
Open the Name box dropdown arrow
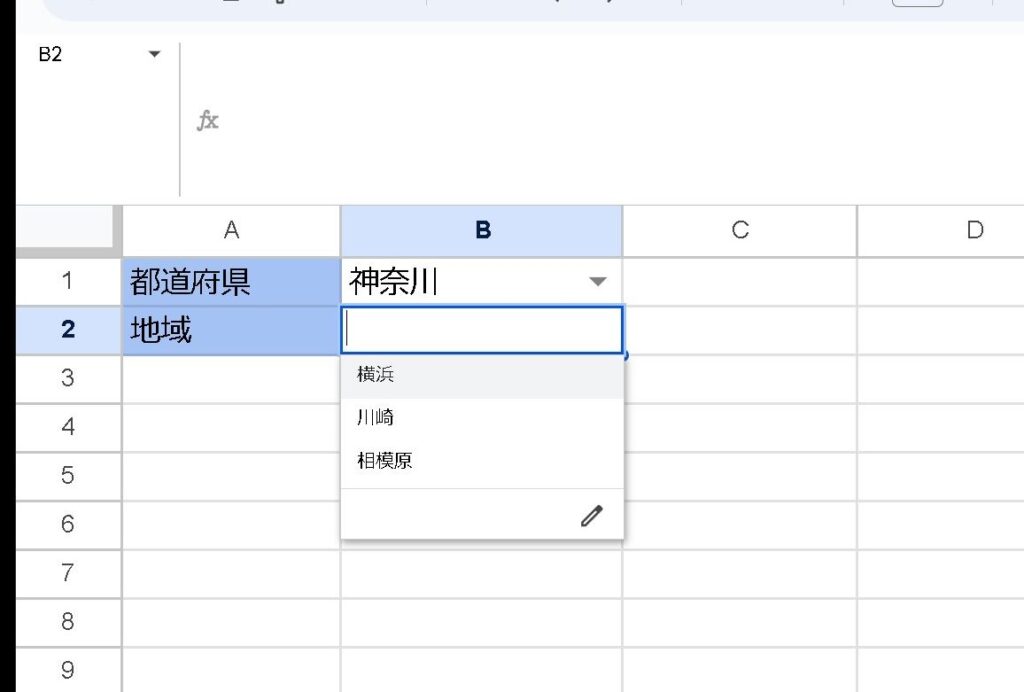coord(154,54)
